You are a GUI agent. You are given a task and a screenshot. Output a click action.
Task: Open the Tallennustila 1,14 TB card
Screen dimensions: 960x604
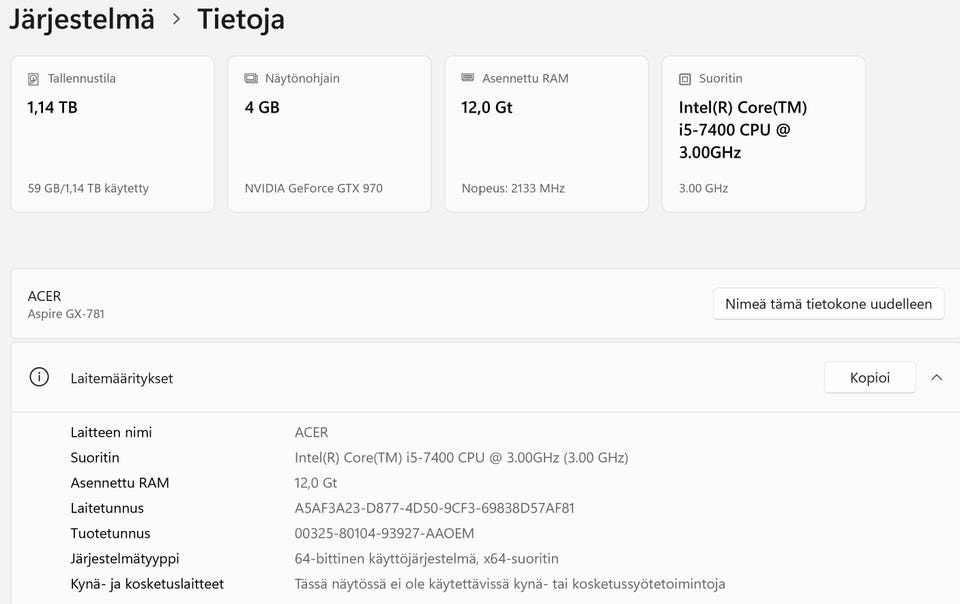pyautogui.click(x=112, y=135)
